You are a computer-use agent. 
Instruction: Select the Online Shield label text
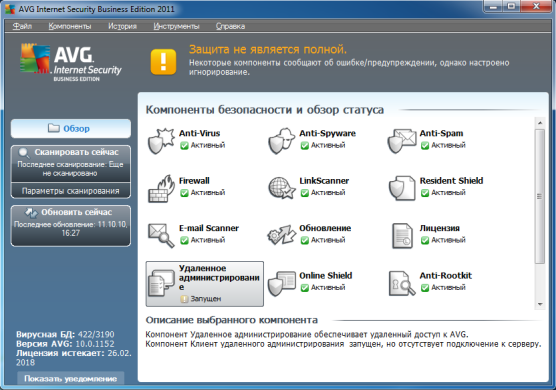[x=326, y=275]
